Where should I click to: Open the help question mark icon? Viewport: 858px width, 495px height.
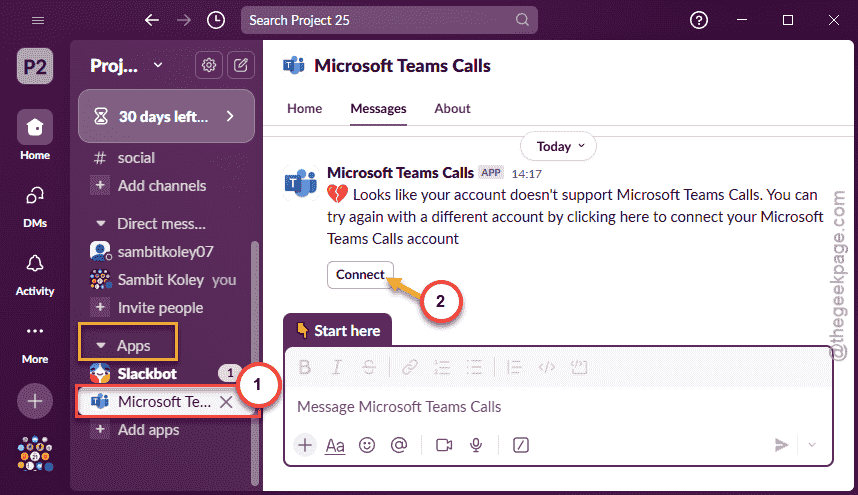(x=699, y=20)
